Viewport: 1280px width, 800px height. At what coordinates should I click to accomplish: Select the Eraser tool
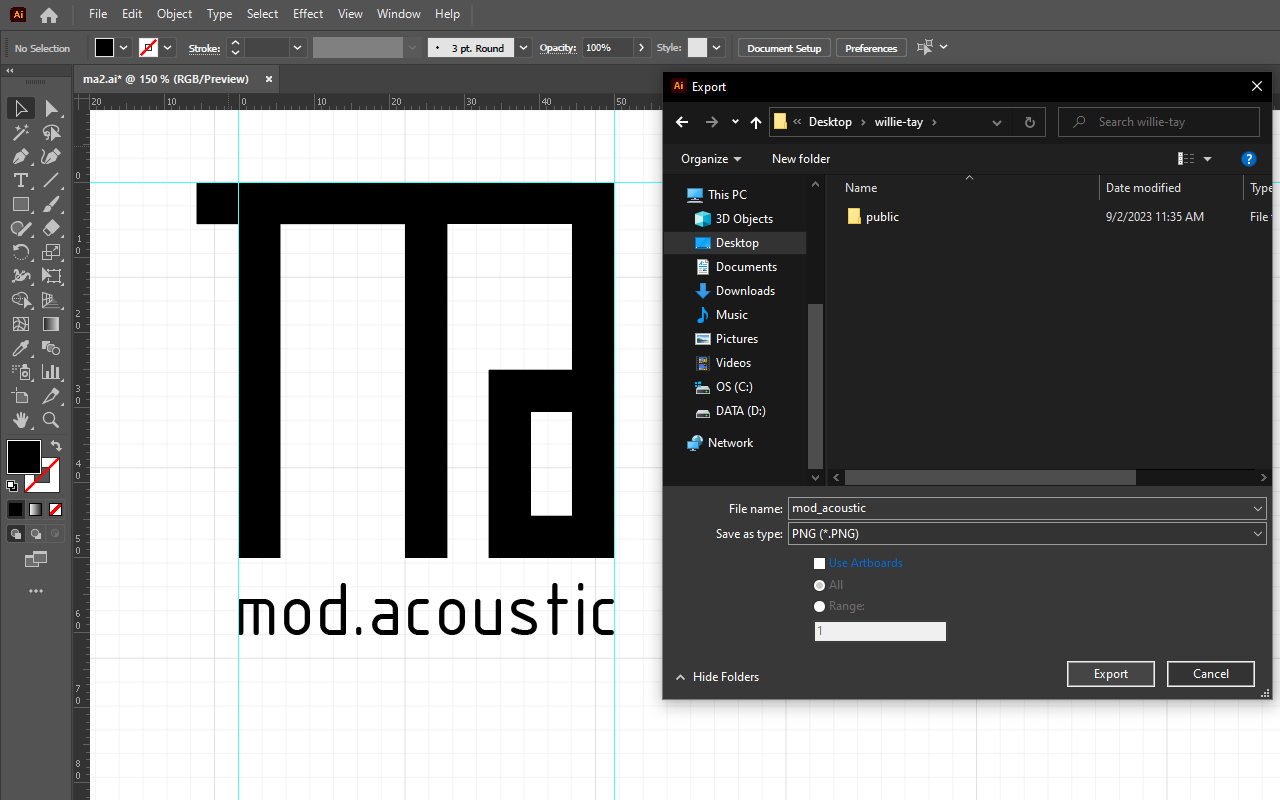coord(52,228)
